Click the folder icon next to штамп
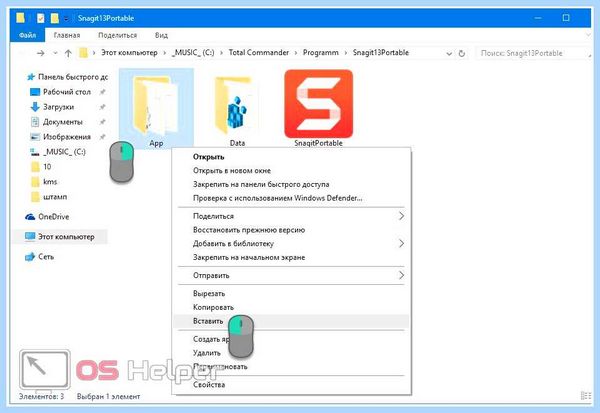 pyautogui.click(x=35, y=197)
